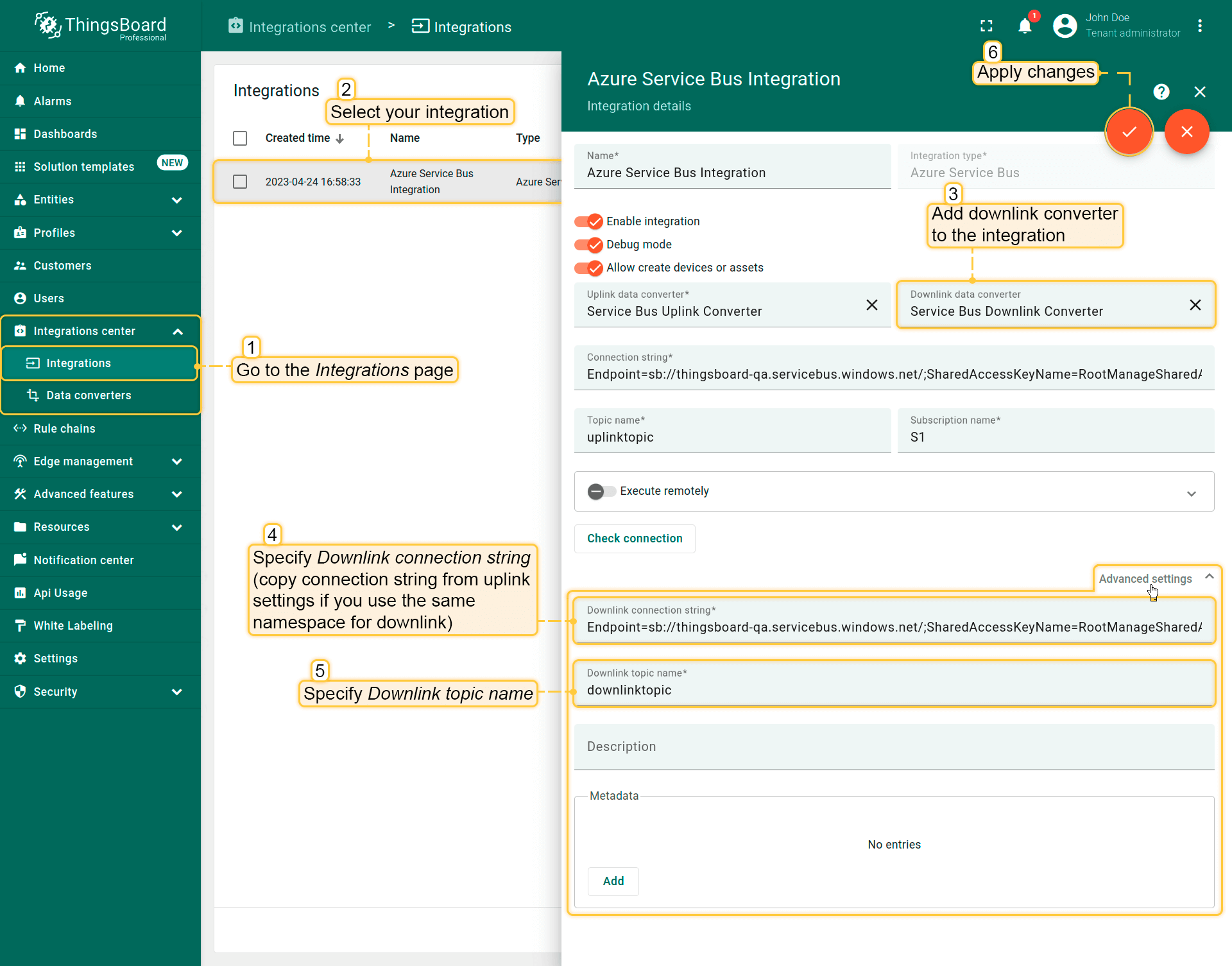The image size is (1232, 966).
Task: Select the Azure Service Bus Integration row checkbox
Action: [240, 182]
